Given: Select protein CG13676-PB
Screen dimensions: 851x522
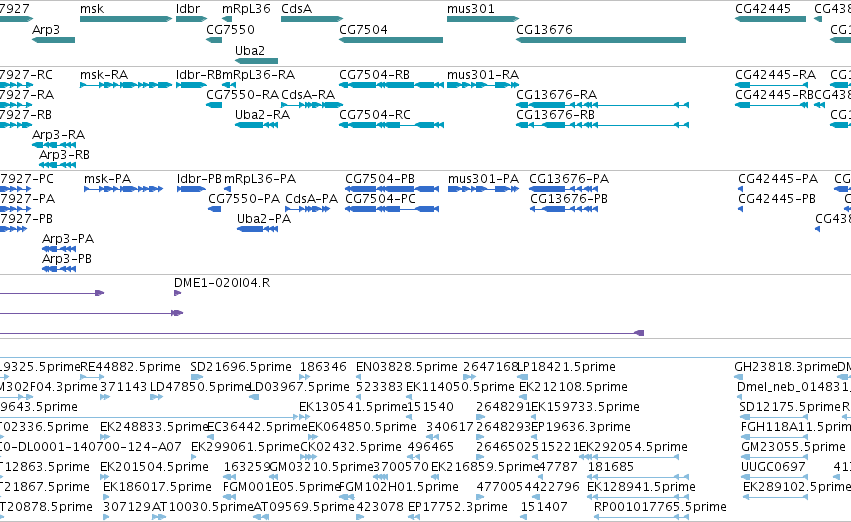Looking at the screenshot, I should (564, 209).
